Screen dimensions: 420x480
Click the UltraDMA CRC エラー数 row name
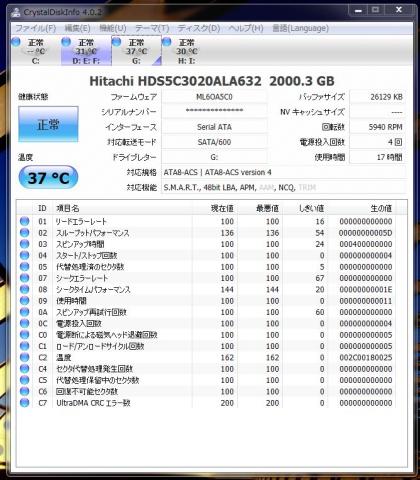(93, 403)
